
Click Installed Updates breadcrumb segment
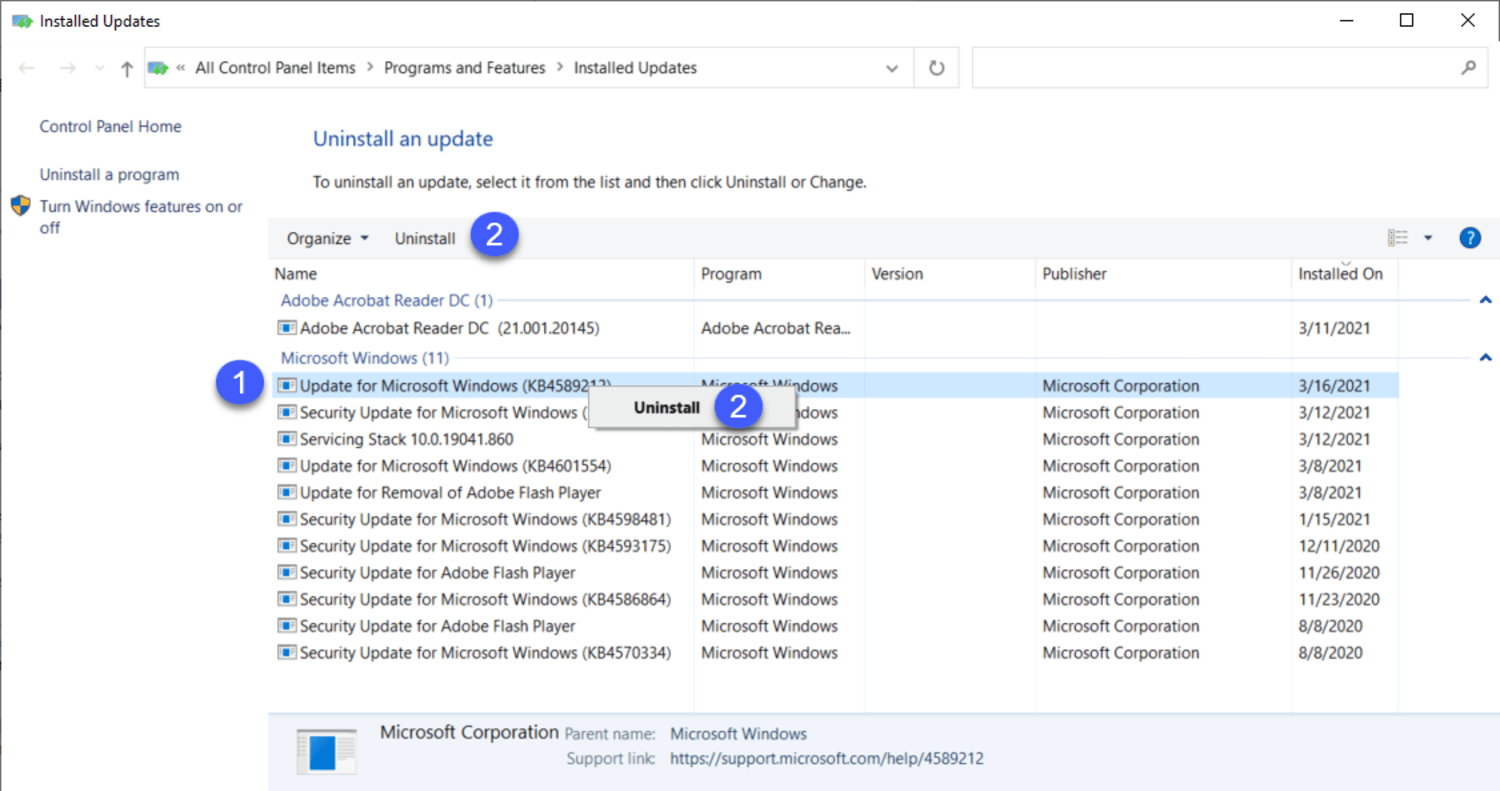635,68
